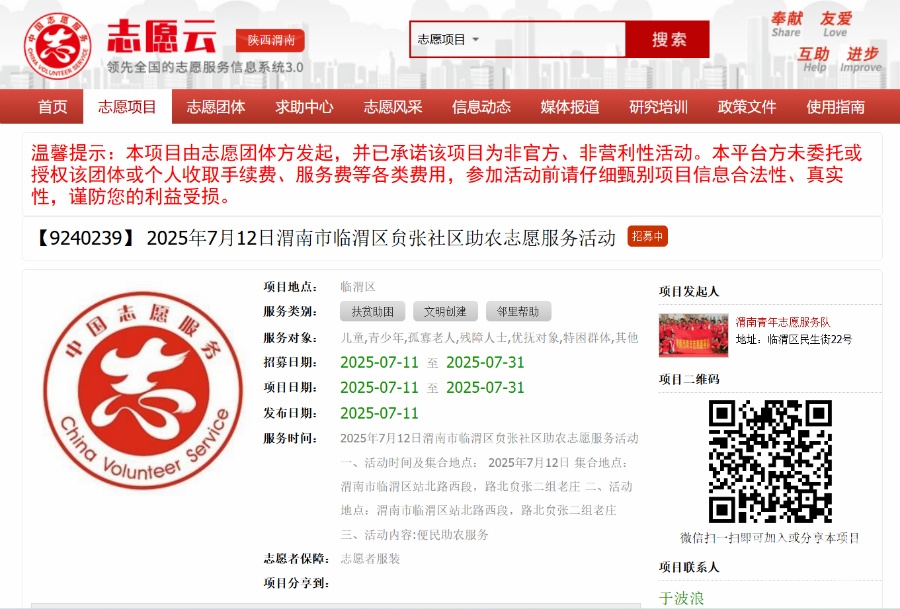Open the 志愿风采 menu item
The image size is (900, 609).
point(393,107)
